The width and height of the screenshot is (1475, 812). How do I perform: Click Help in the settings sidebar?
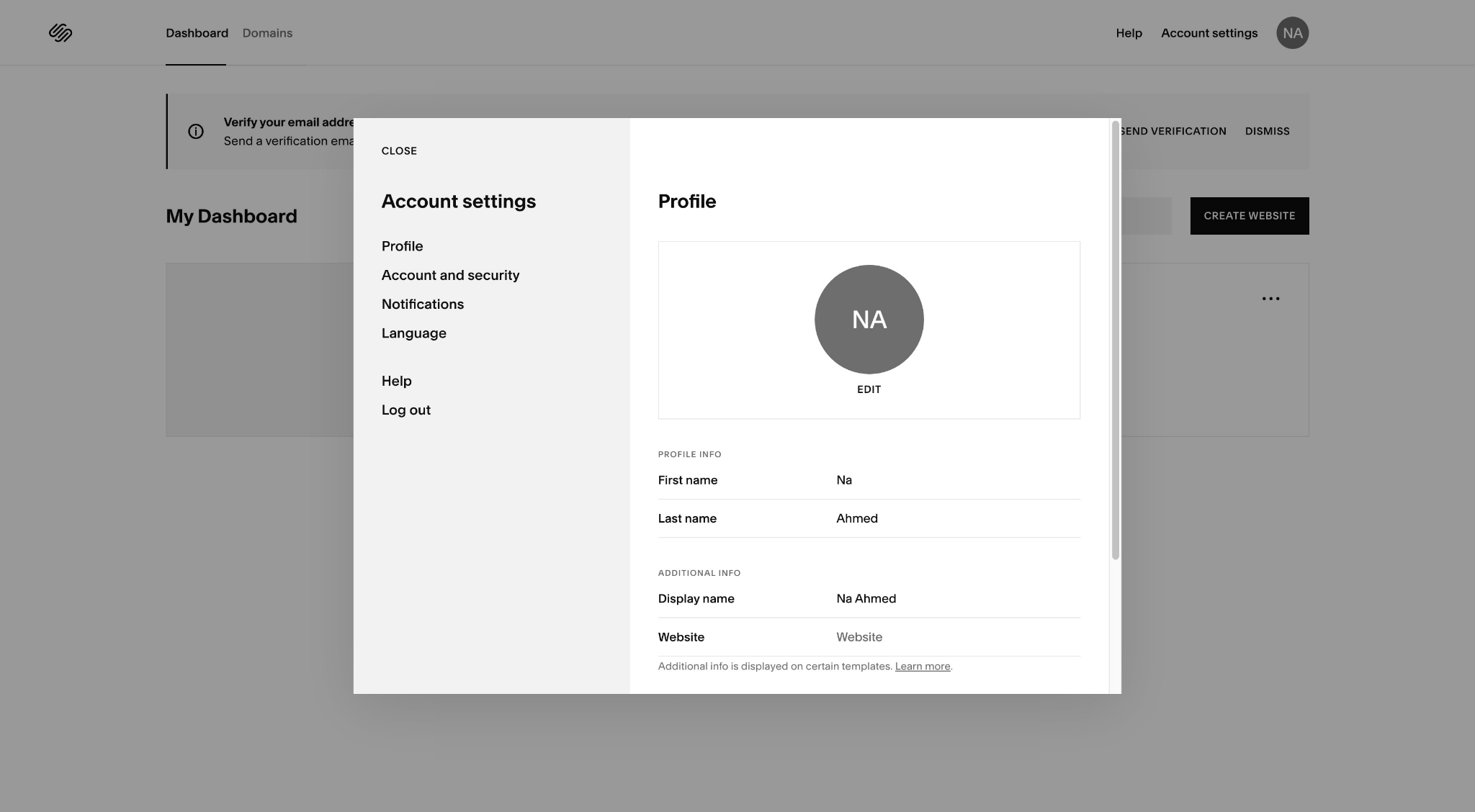coord(396,382)
